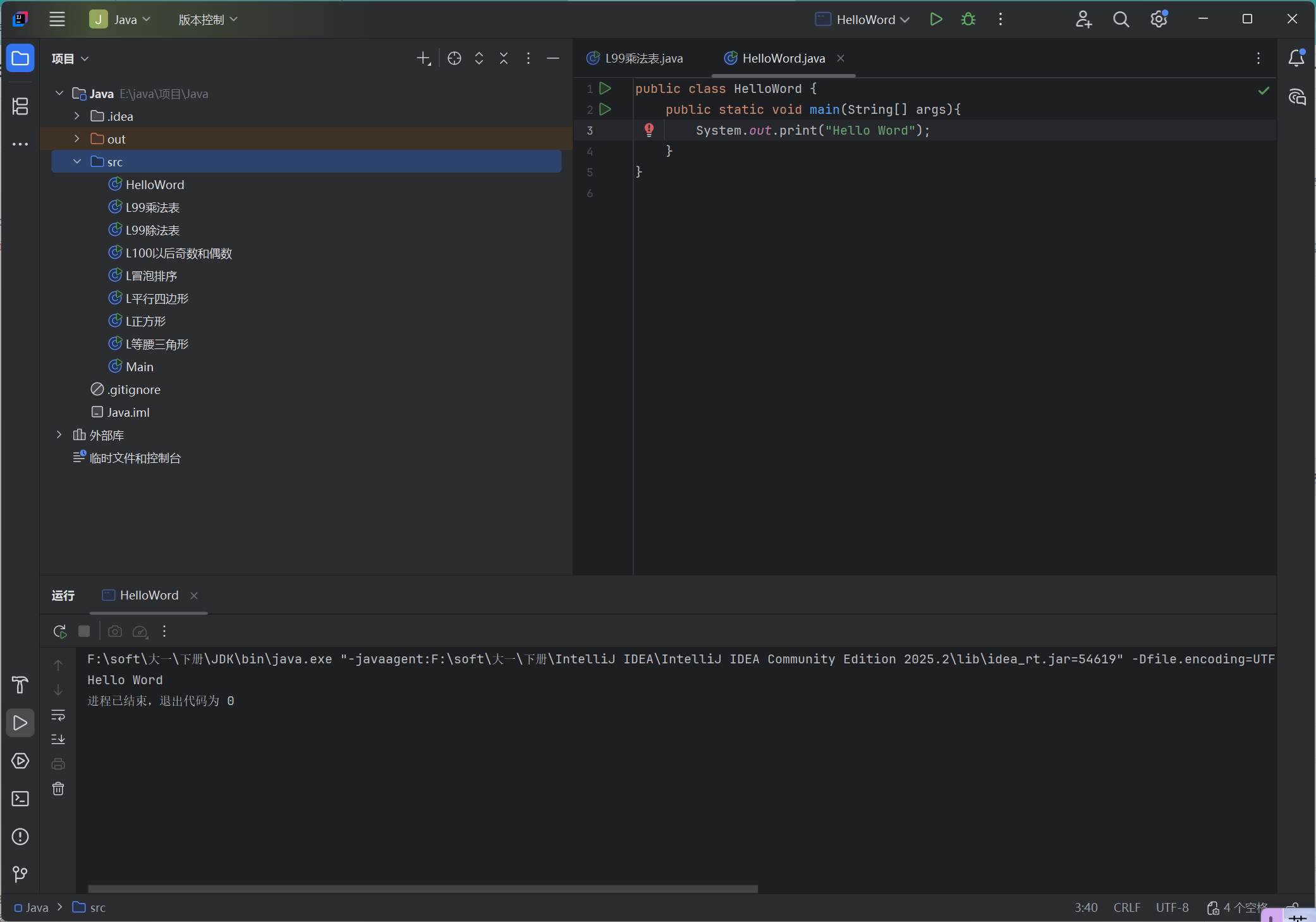Toggle soft-wrap in run console
Image resolution: width=1316 pixels, height=922 pixels.
pos(58,715)
